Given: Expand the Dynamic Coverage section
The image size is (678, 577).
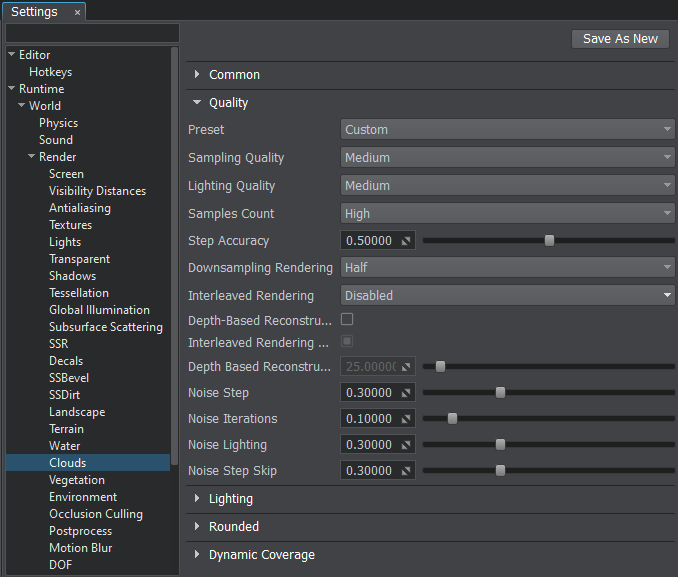Looking at the screenshot, I should (x=261, y=555).
